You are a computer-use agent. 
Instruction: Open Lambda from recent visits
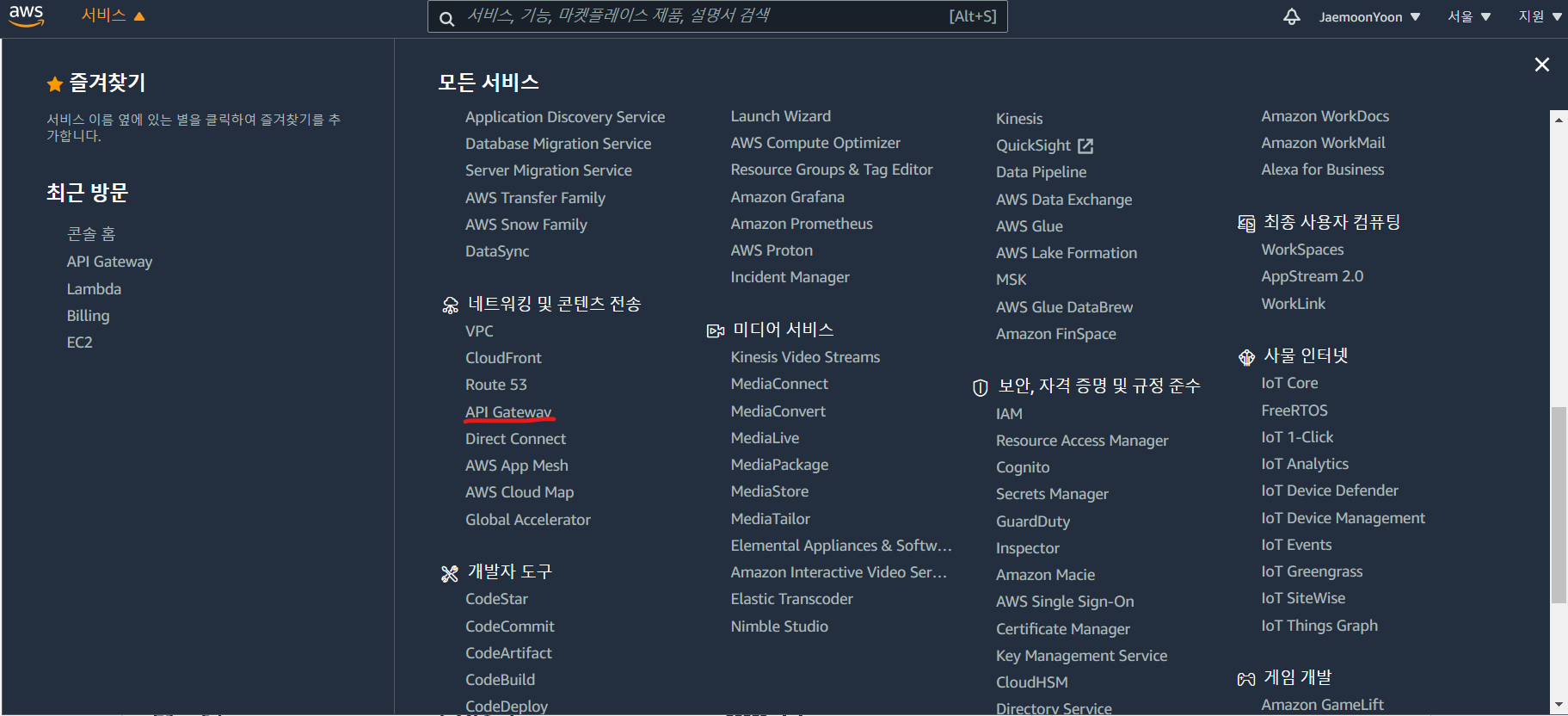click(x=94, y=289)
